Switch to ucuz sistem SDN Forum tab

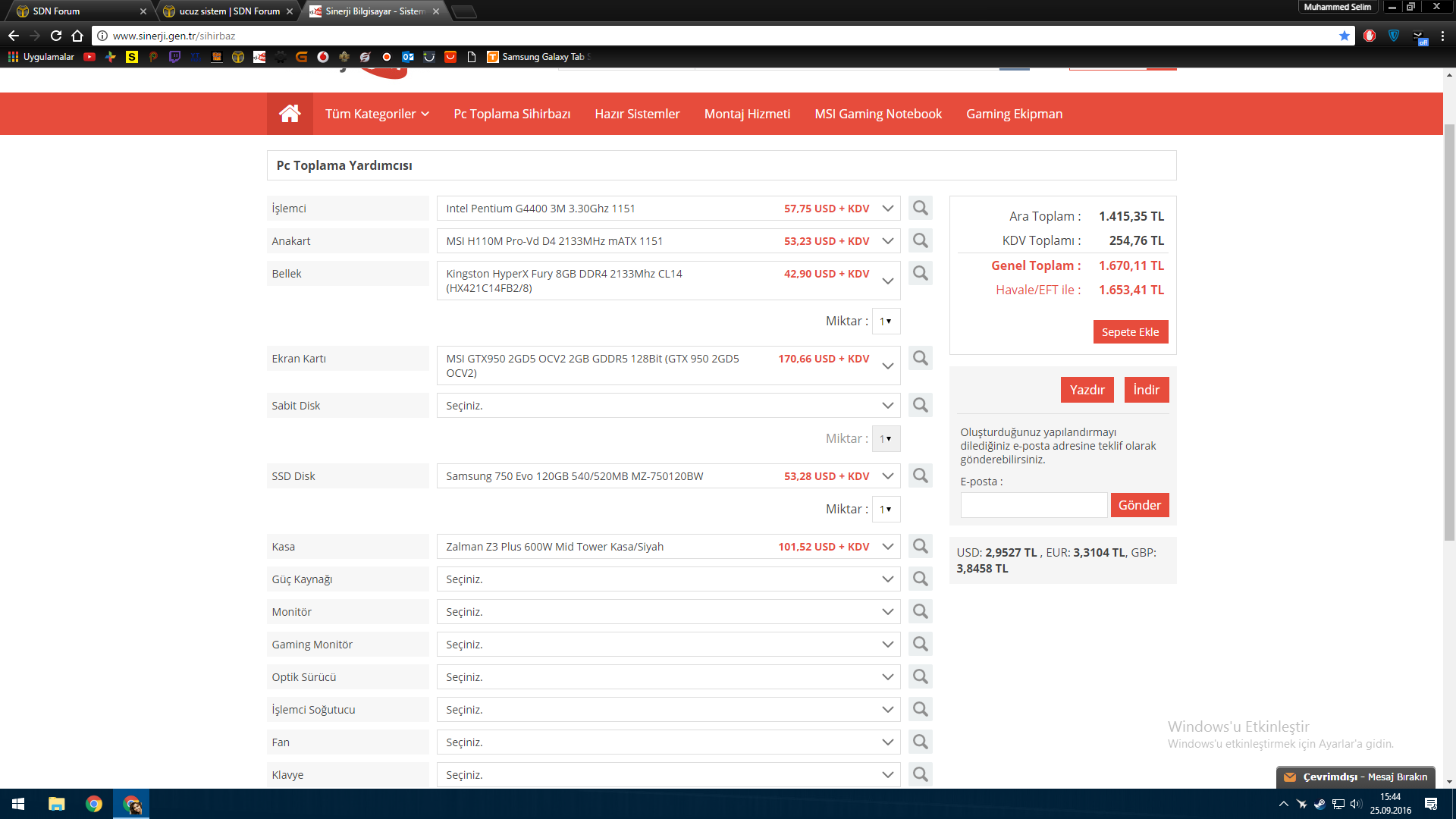[x=229, y=11]
